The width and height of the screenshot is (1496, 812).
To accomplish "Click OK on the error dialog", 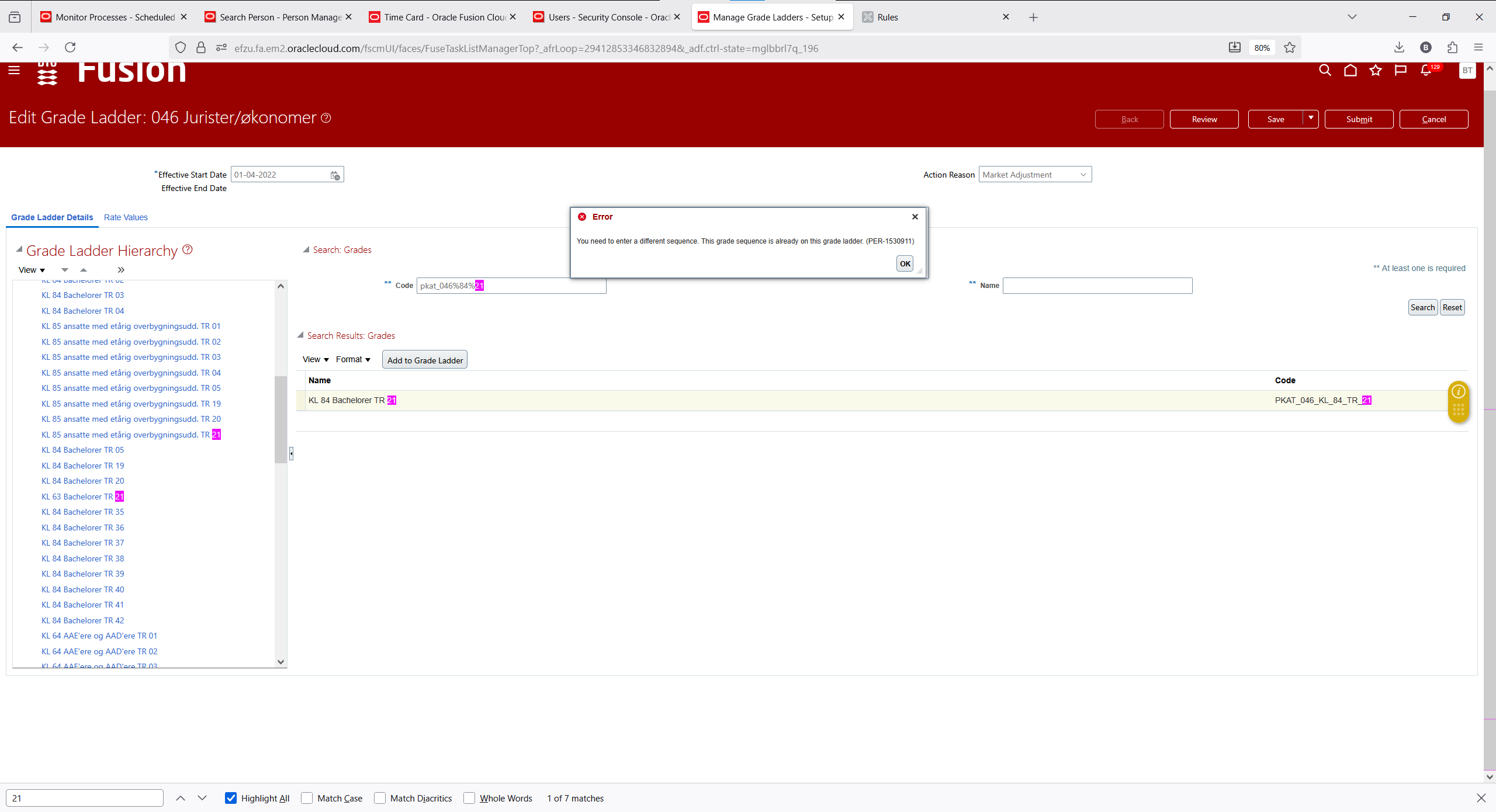I will click(904, 263).
